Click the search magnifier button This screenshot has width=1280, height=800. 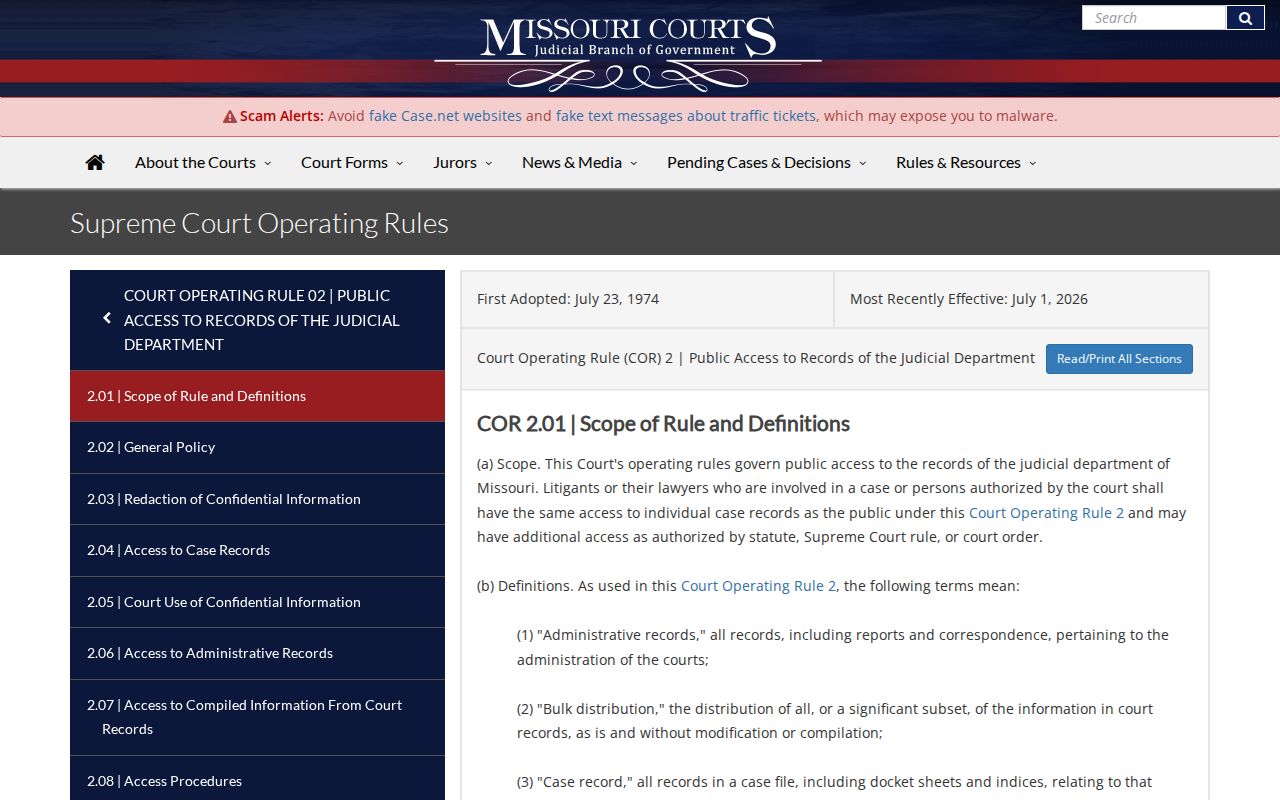(x=1245, y=18)
